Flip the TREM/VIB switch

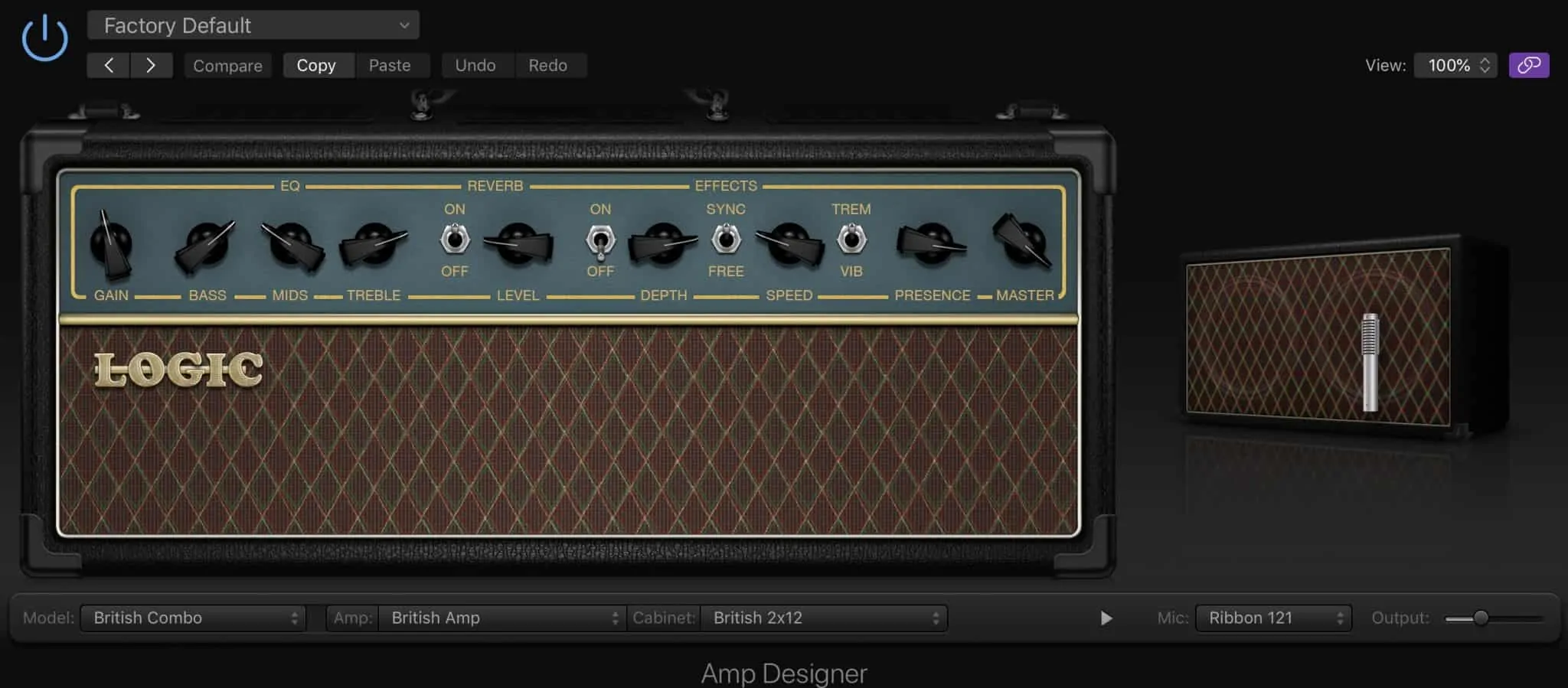point(851,240)
